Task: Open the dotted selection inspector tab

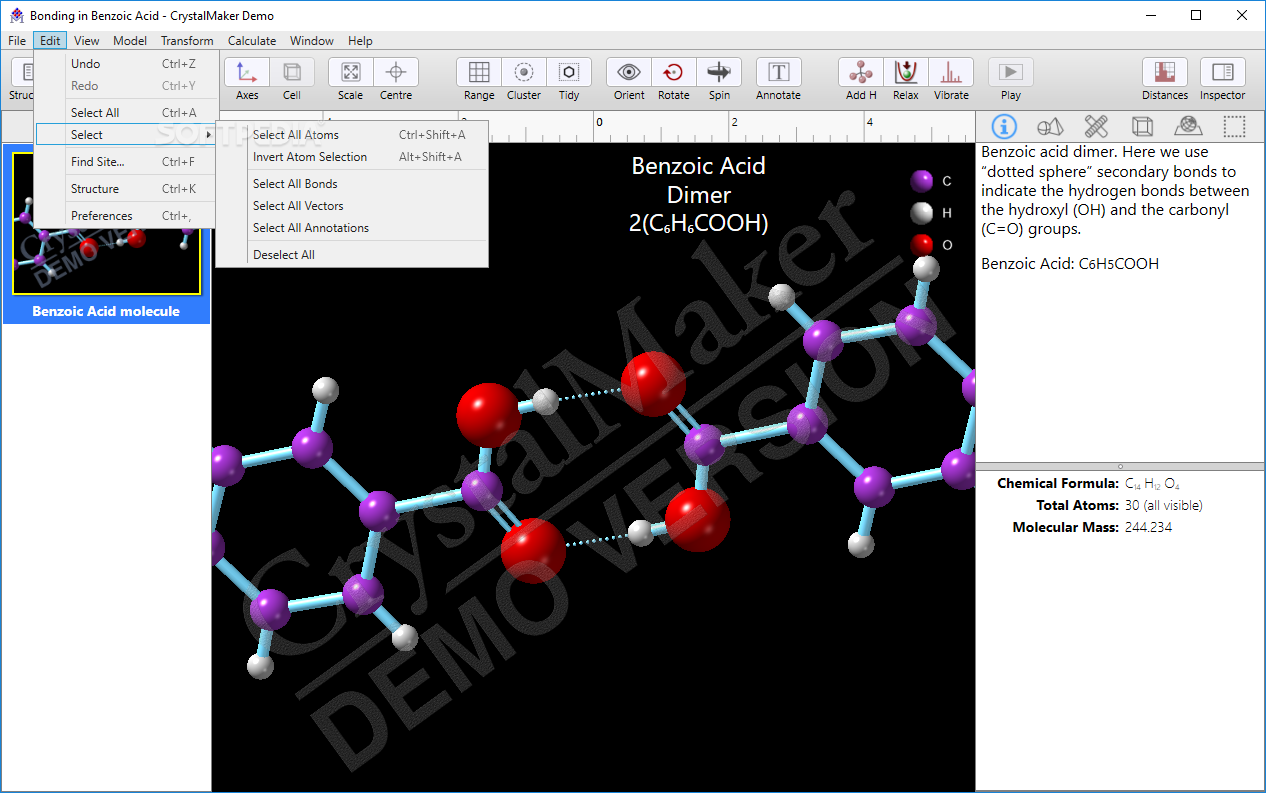Action: 1235,126
